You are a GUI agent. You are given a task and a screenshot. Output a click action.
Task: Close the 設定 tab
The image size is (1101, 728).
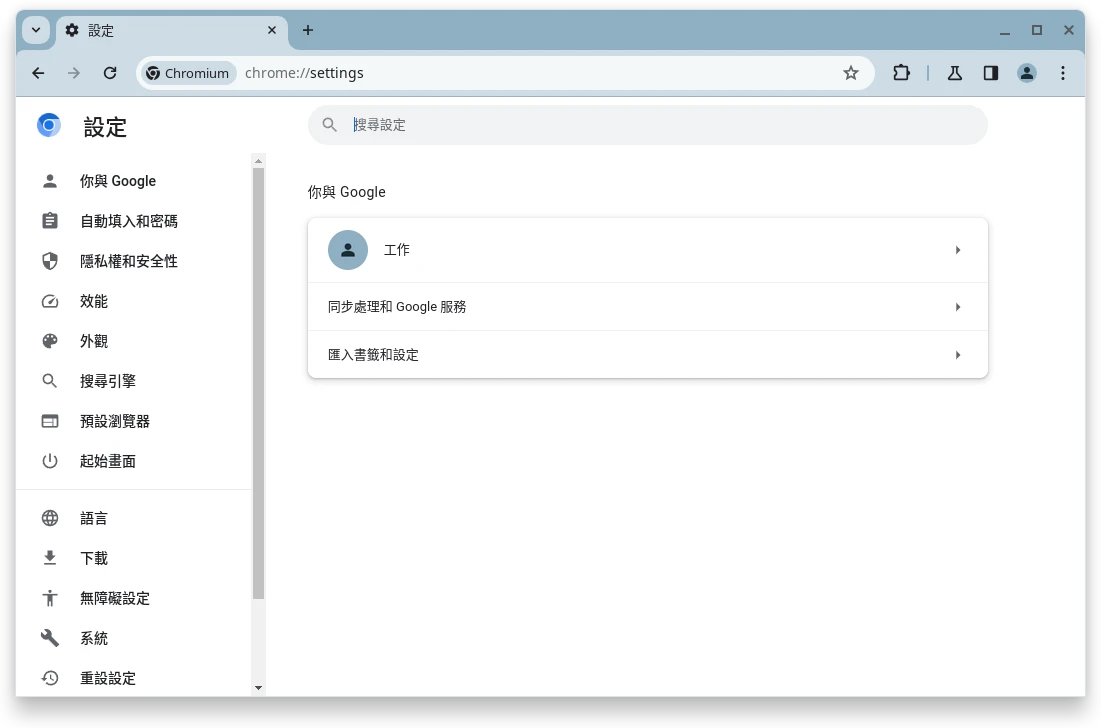tap(272, 30)
